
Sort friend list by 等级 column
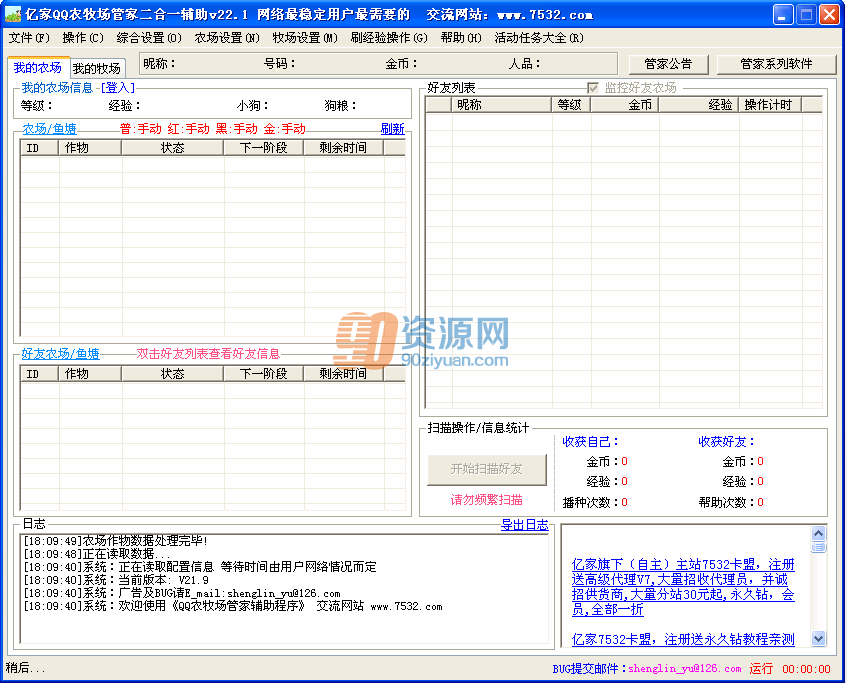(x=571, y=105)
